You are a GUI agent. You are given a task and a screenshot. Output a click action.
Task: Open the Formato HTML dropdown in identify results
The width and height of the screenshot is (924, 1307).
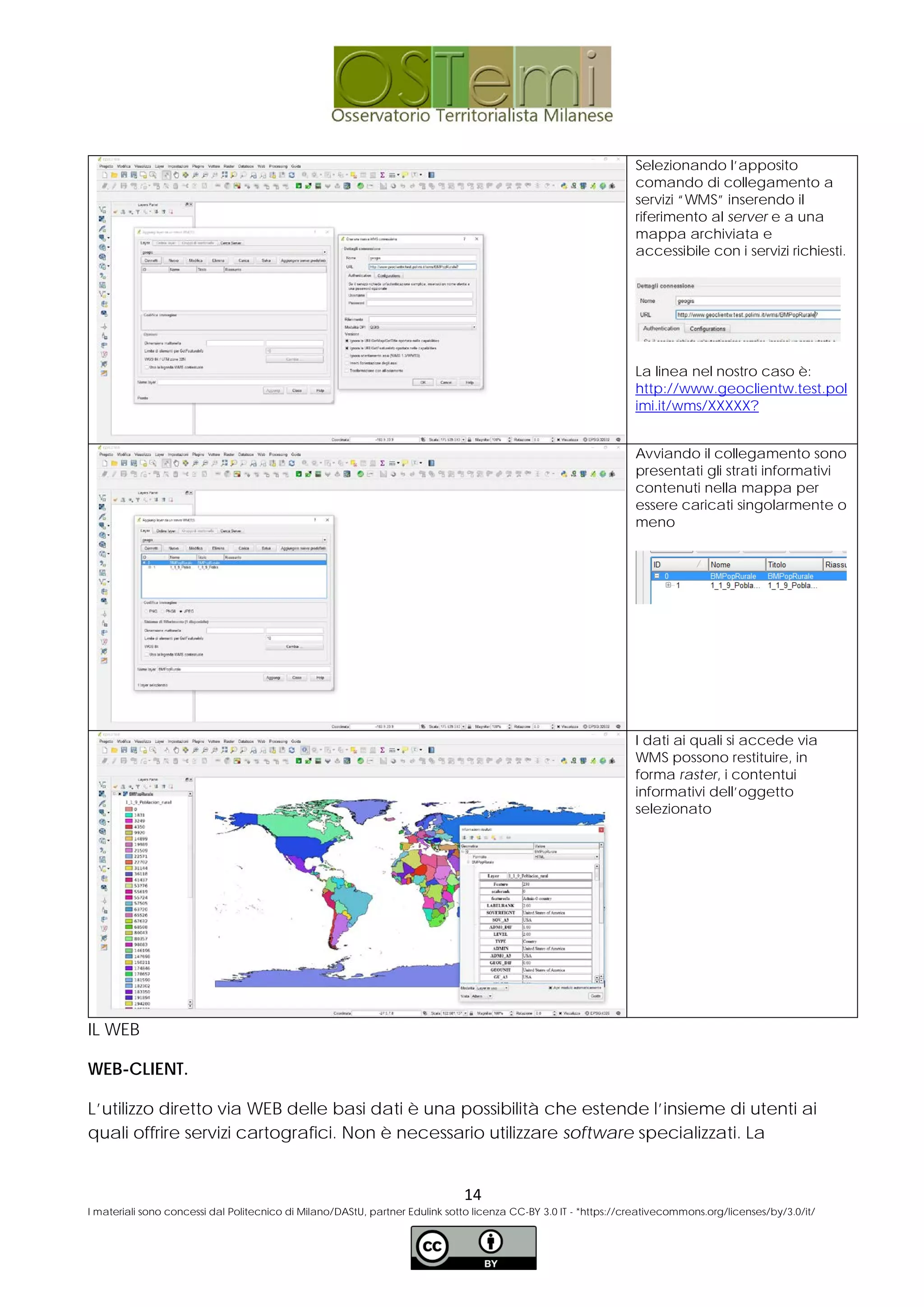point(567,857)
